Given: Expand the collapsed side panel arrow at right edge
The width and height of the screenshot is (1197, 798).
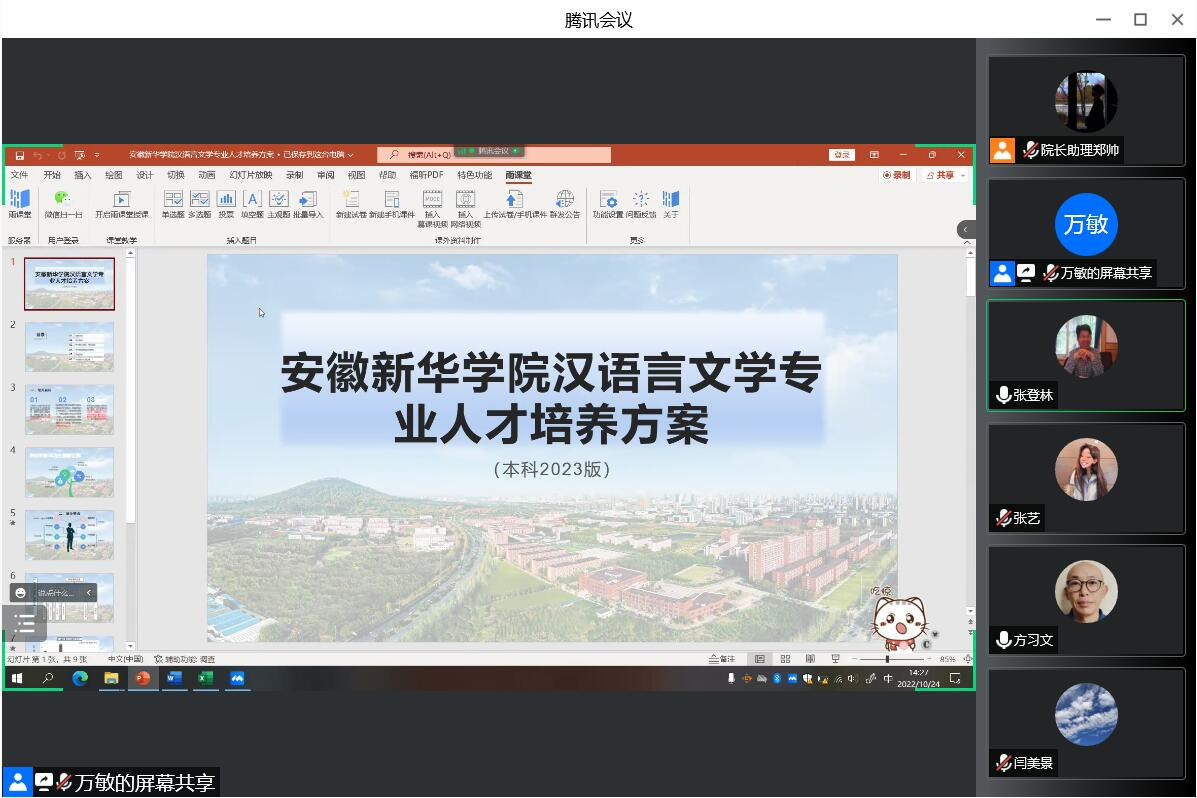Looking at the screenshot, I should coord(966,230).
